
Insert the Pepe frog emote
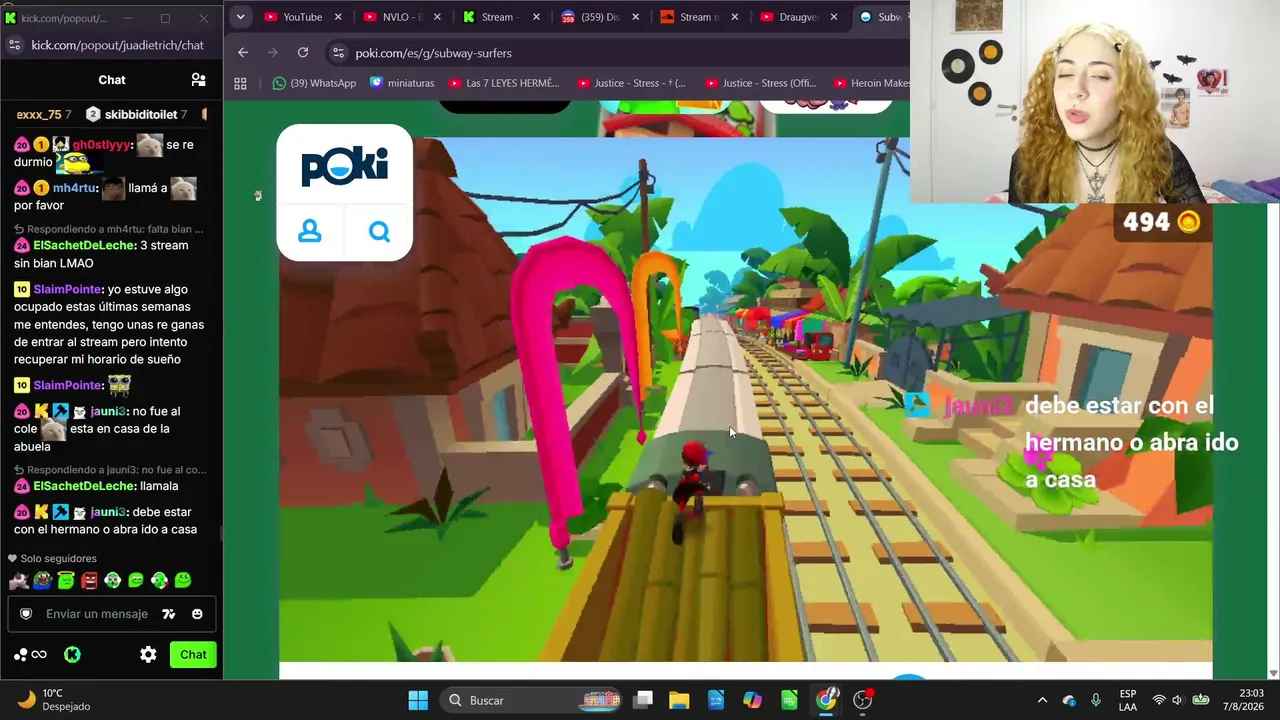click(x=42, y=580)
